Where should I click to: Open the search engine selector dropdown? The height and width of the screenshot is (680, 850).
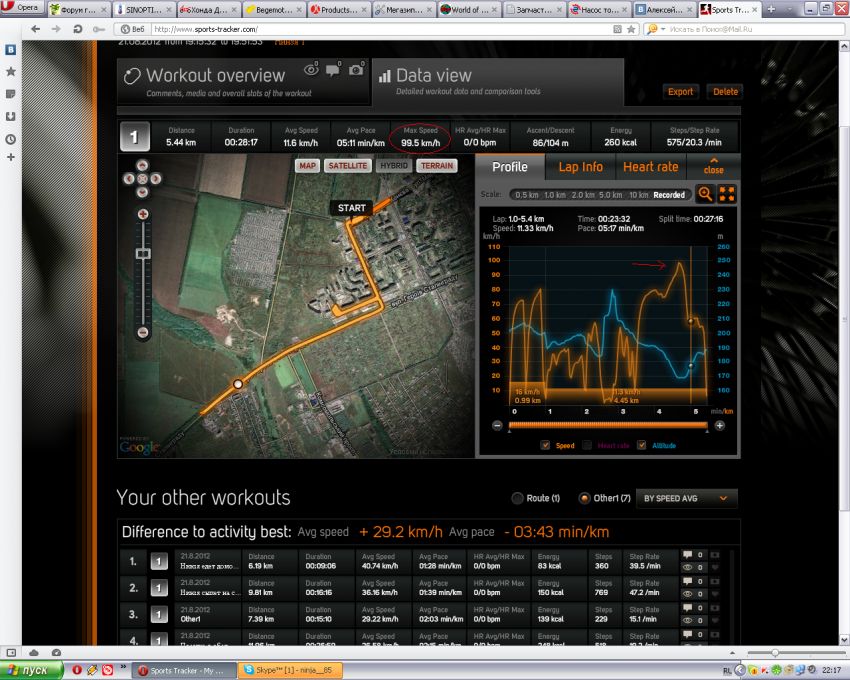655,29
